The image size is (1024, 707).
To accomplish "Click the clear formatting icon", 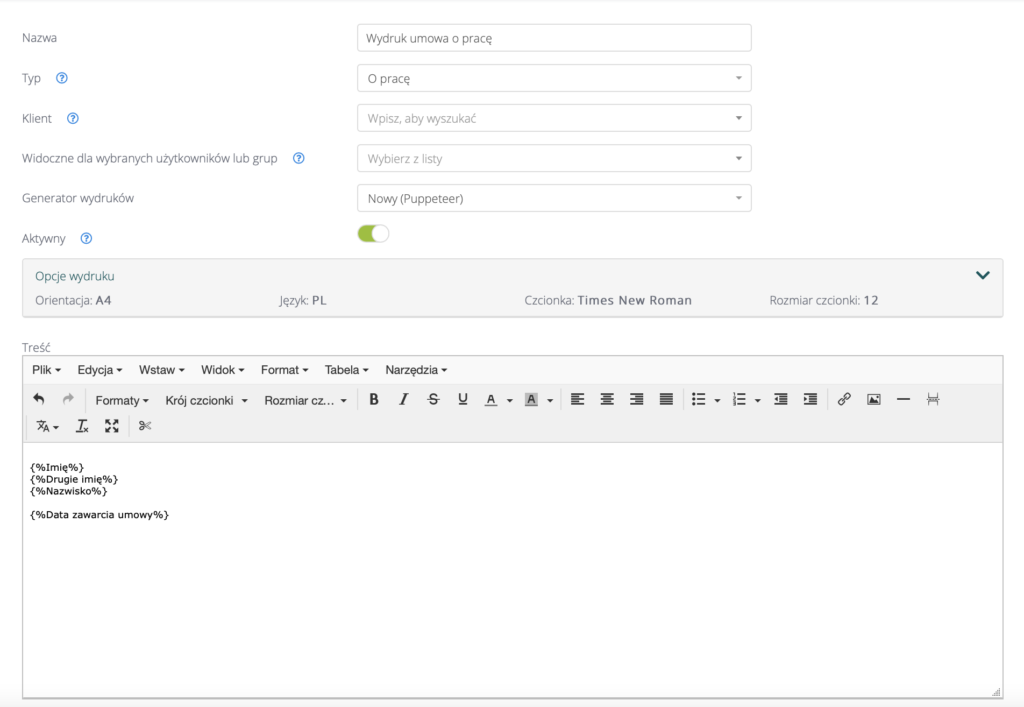I will (x=82, y=426).
